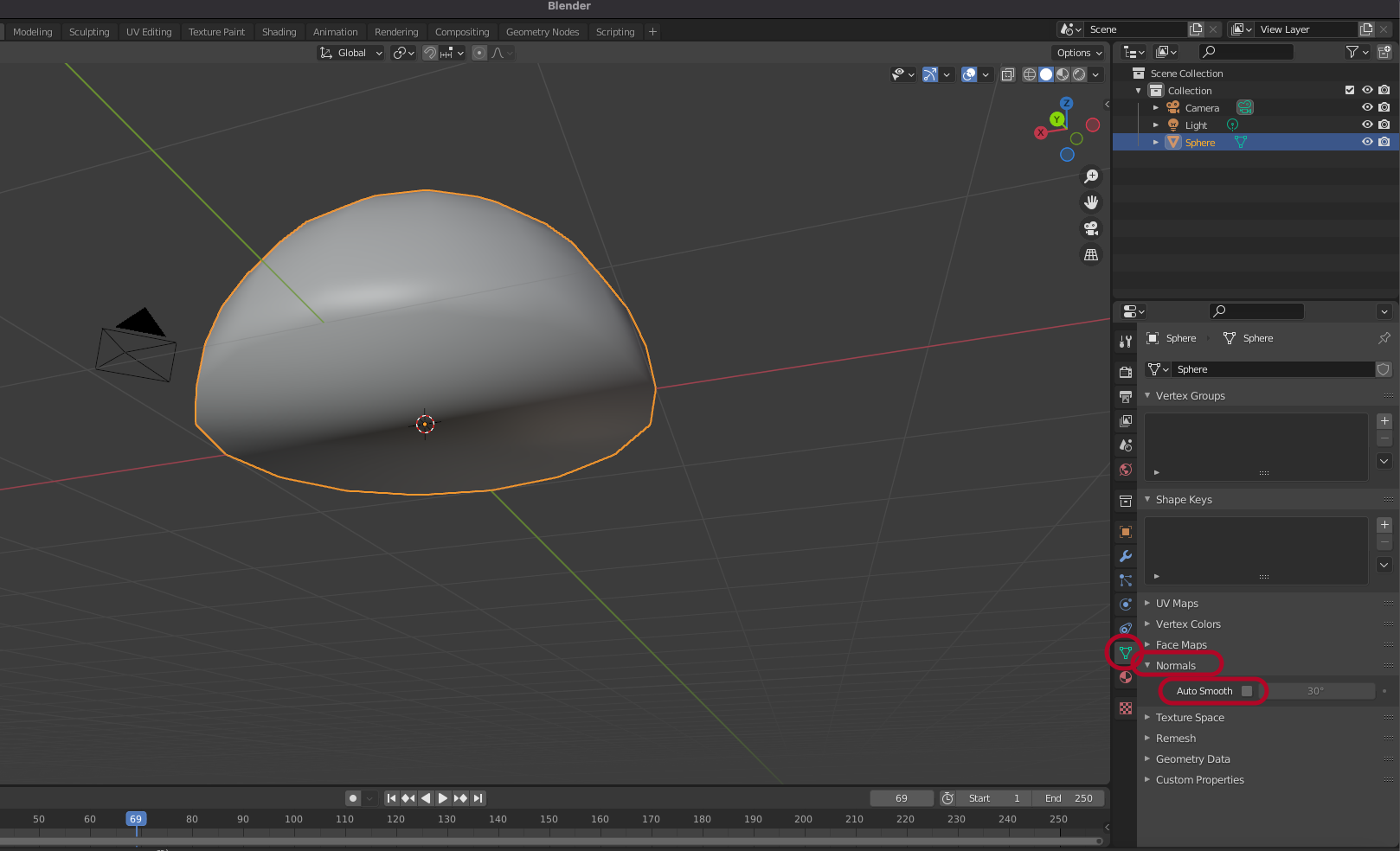Toggle the snapping magnet button
The height and width of the screenshot is (851, 1400).
[x=430, y=53]
